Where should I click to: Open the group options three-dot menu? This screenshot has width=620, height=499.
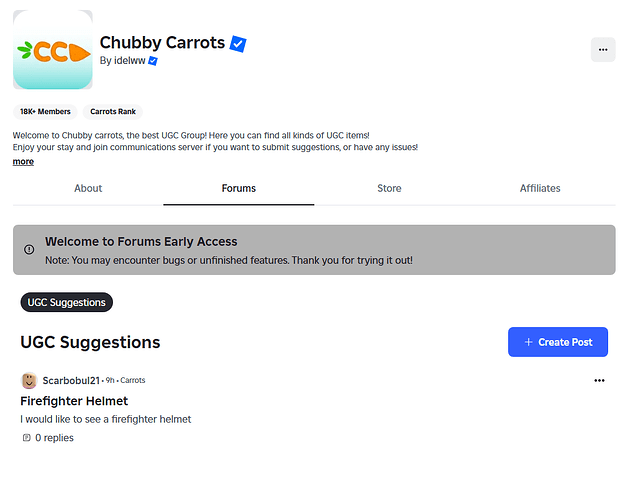pos(602,49)
